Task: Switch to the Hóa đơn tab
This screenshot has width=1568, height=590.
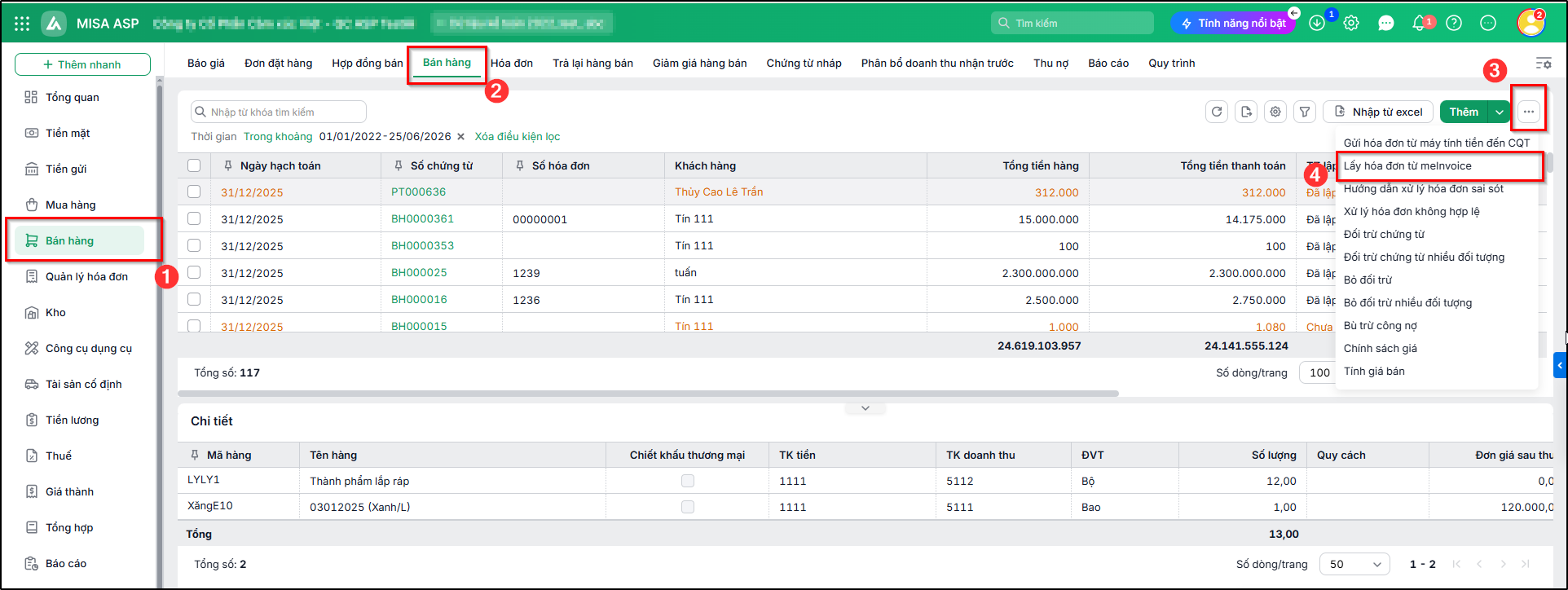Action: 512,63
